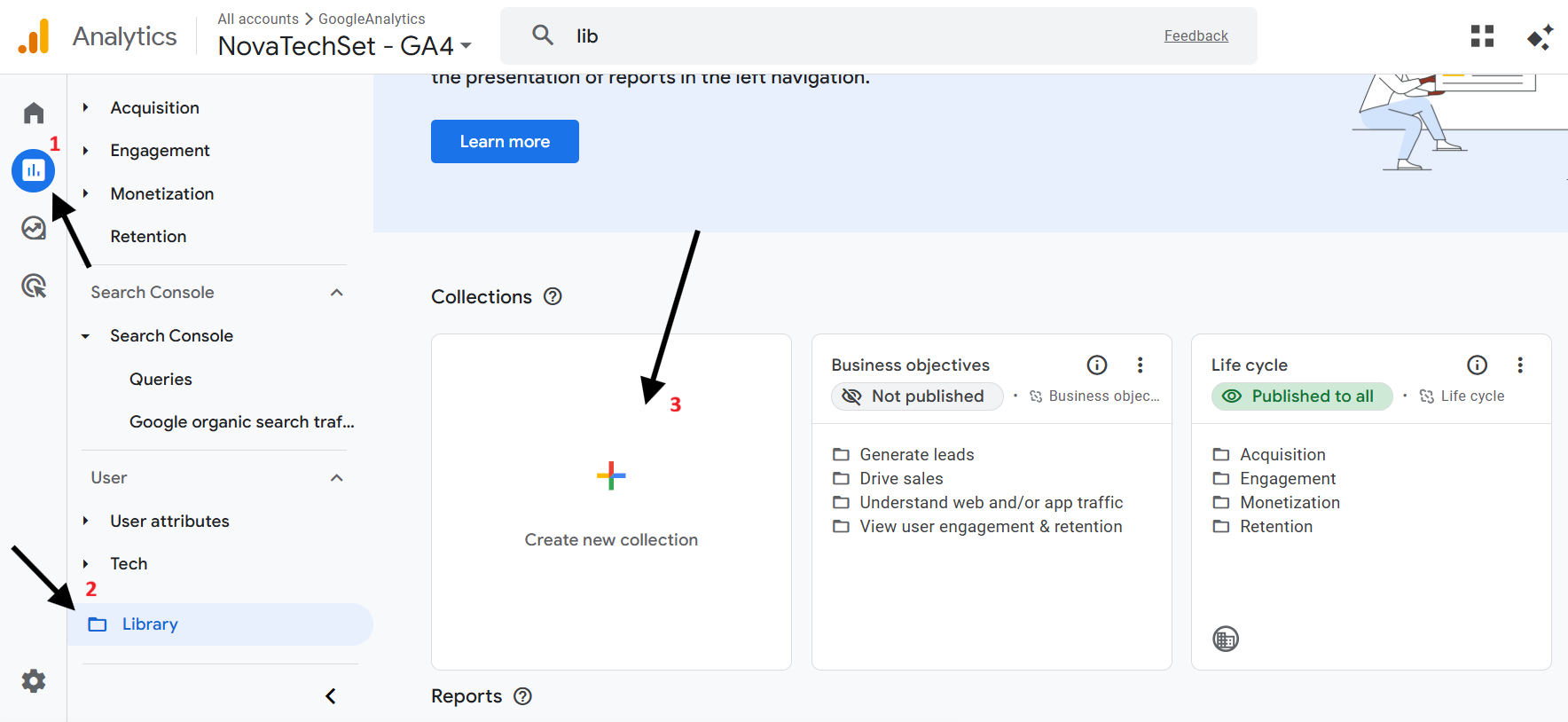The width and height of the screenshot is (1568, 722).
Task: Open Business objectives more options menu
Action: (1141, 365)
